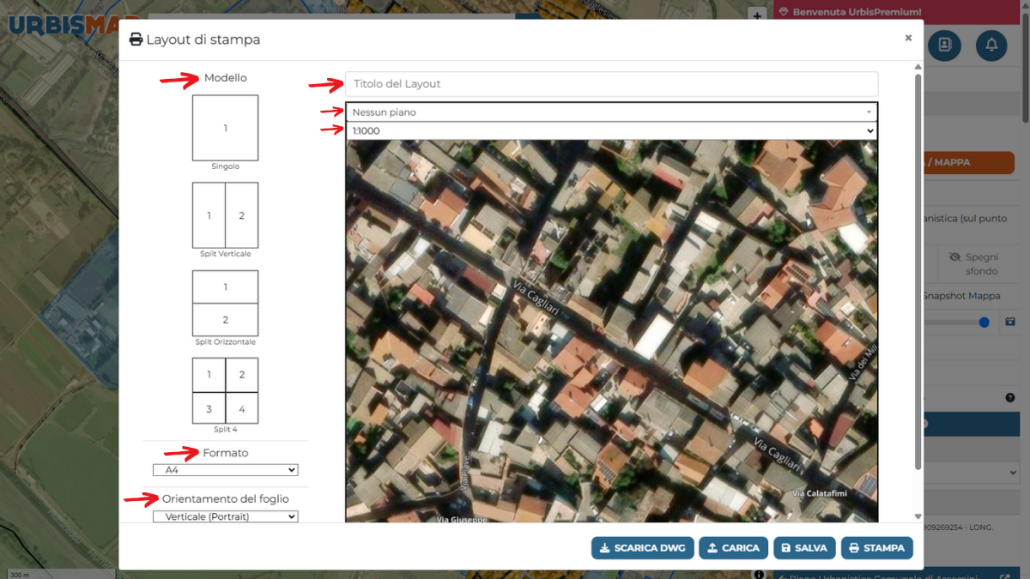The height and width of the screenshot is (579, 1030).
Task: Click the scroll down arrow in dialog
Action: [918, 517]
